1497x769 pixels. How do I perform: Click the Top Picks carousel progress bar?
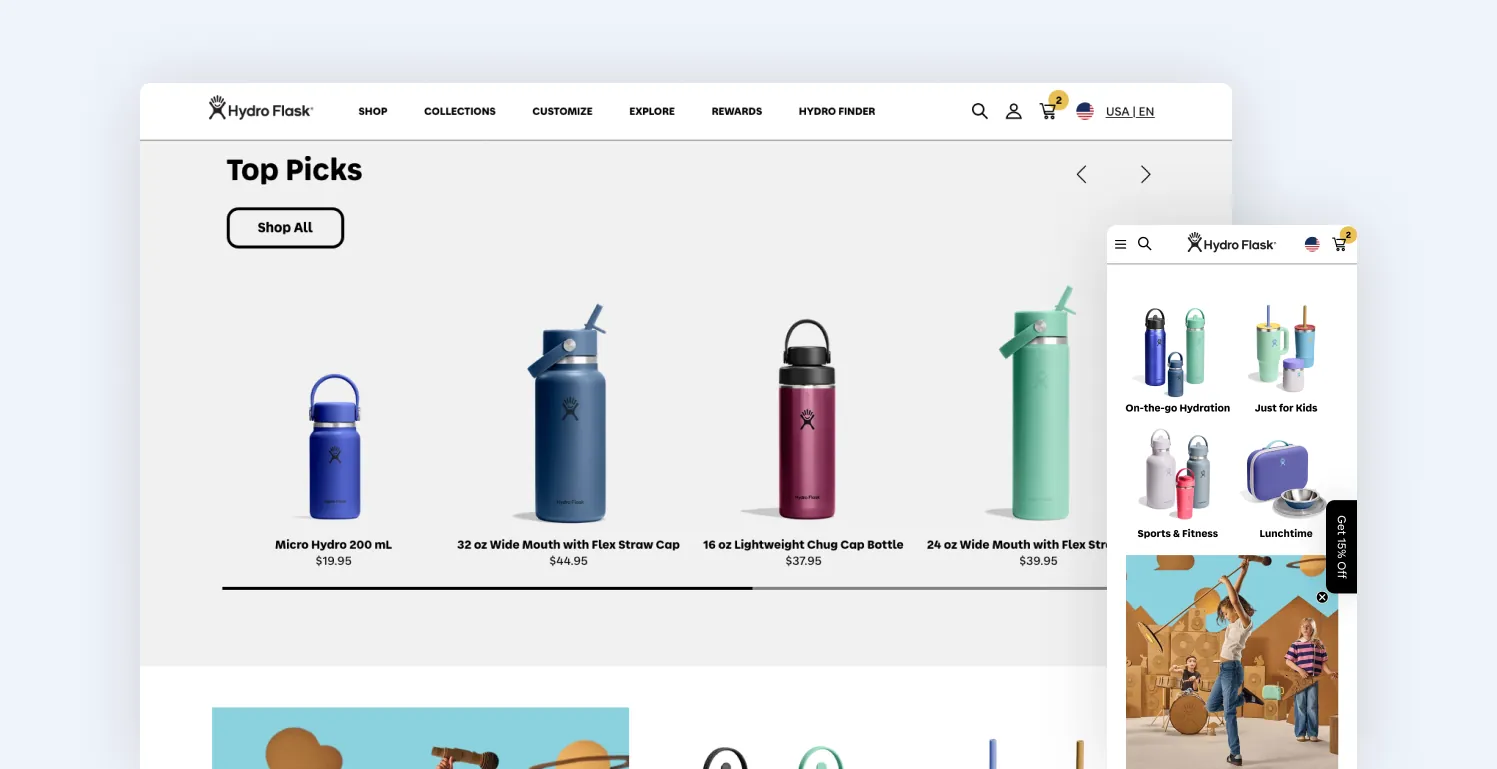tap(664, 588)
